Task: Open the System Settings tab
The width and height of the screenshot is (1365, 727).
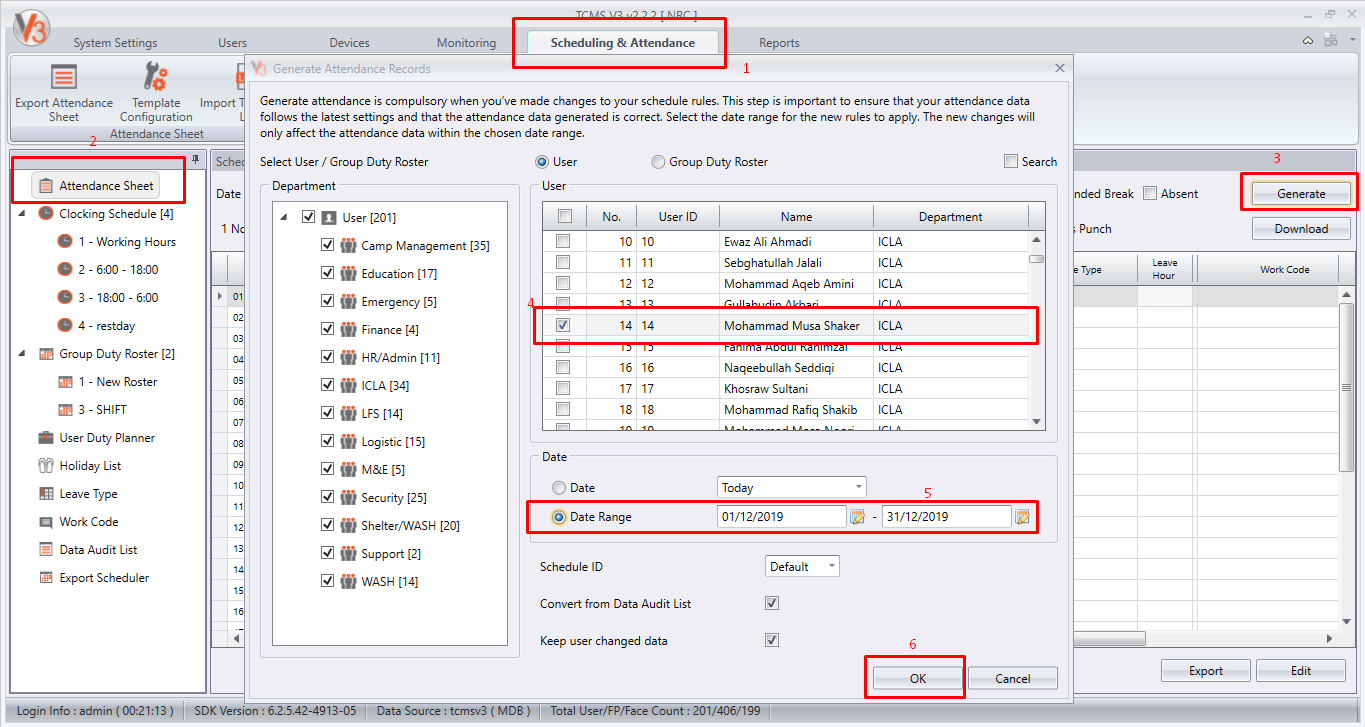Action: point(115,43)
